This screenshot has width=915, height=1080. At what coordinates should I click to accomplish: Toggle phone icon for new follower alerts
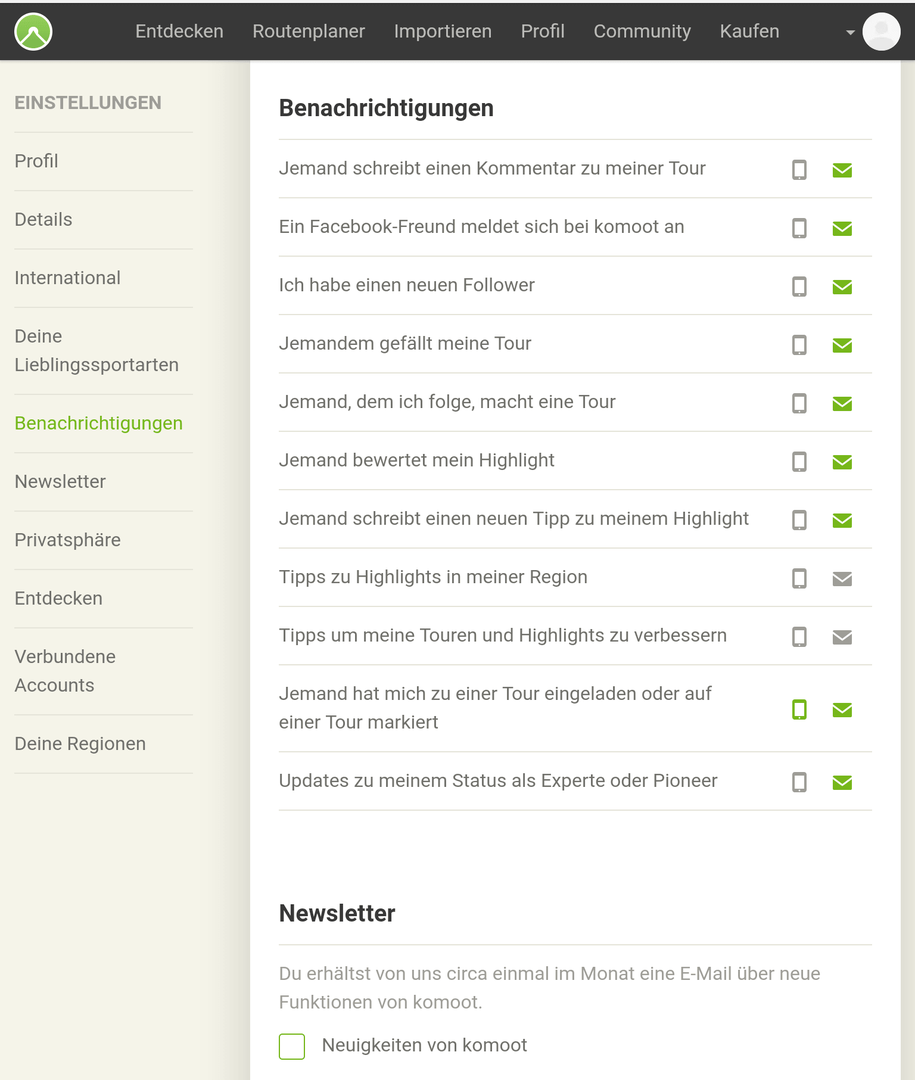[799, 287]
